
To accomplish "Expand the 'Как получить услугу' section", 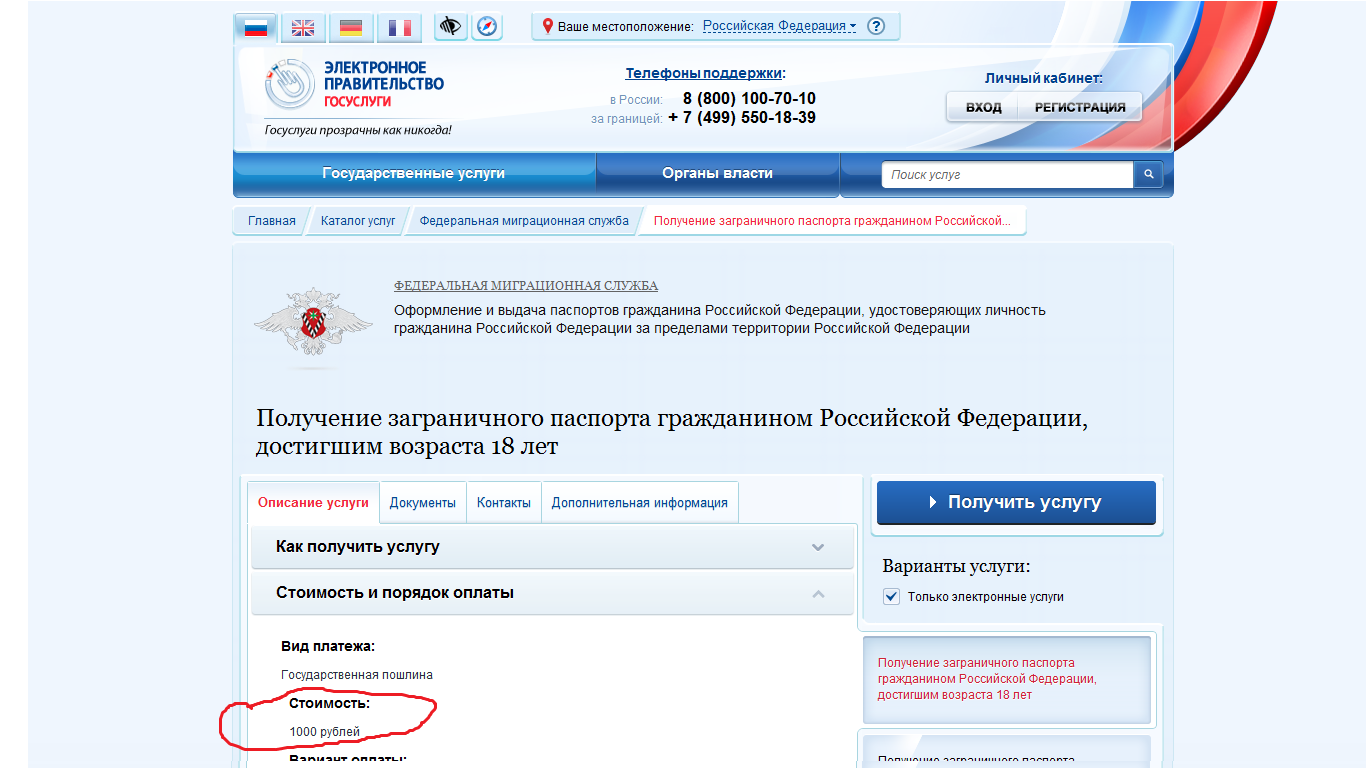I will (552, 547).
